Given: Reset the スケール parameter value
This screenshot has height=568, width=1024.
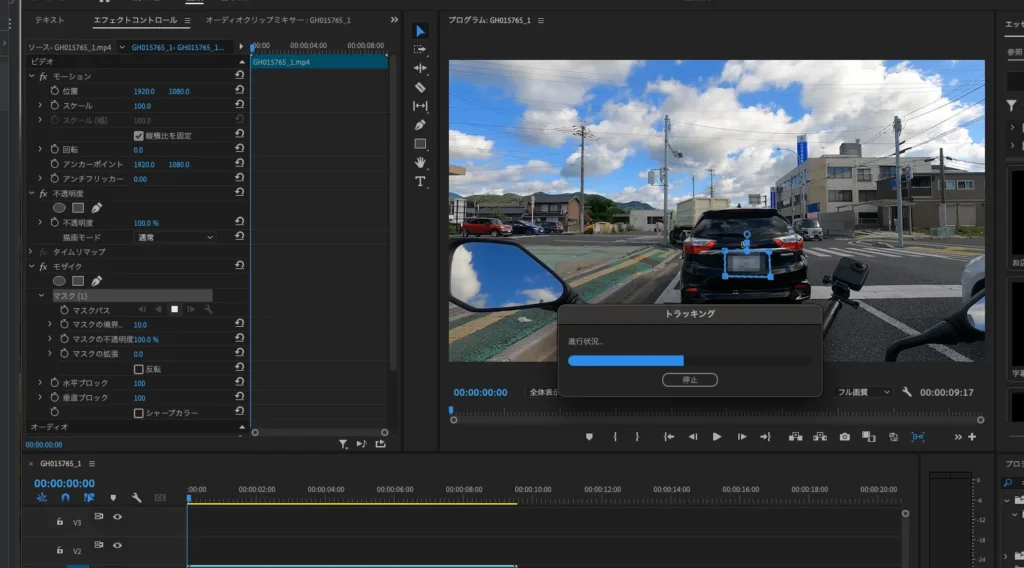Looking at the screenshot, I should click(x=240, y=106).
